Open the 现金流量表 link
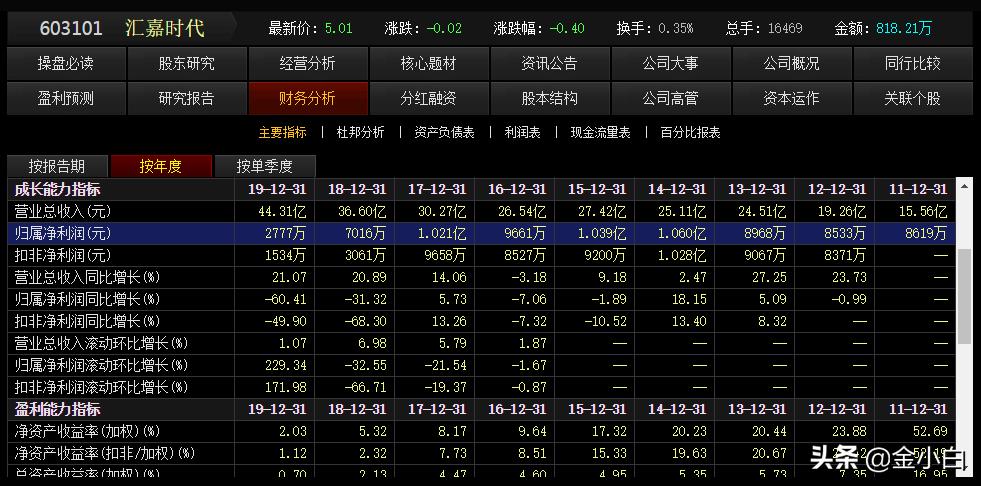This screenshot has height=486, width=981. point(601,133)
